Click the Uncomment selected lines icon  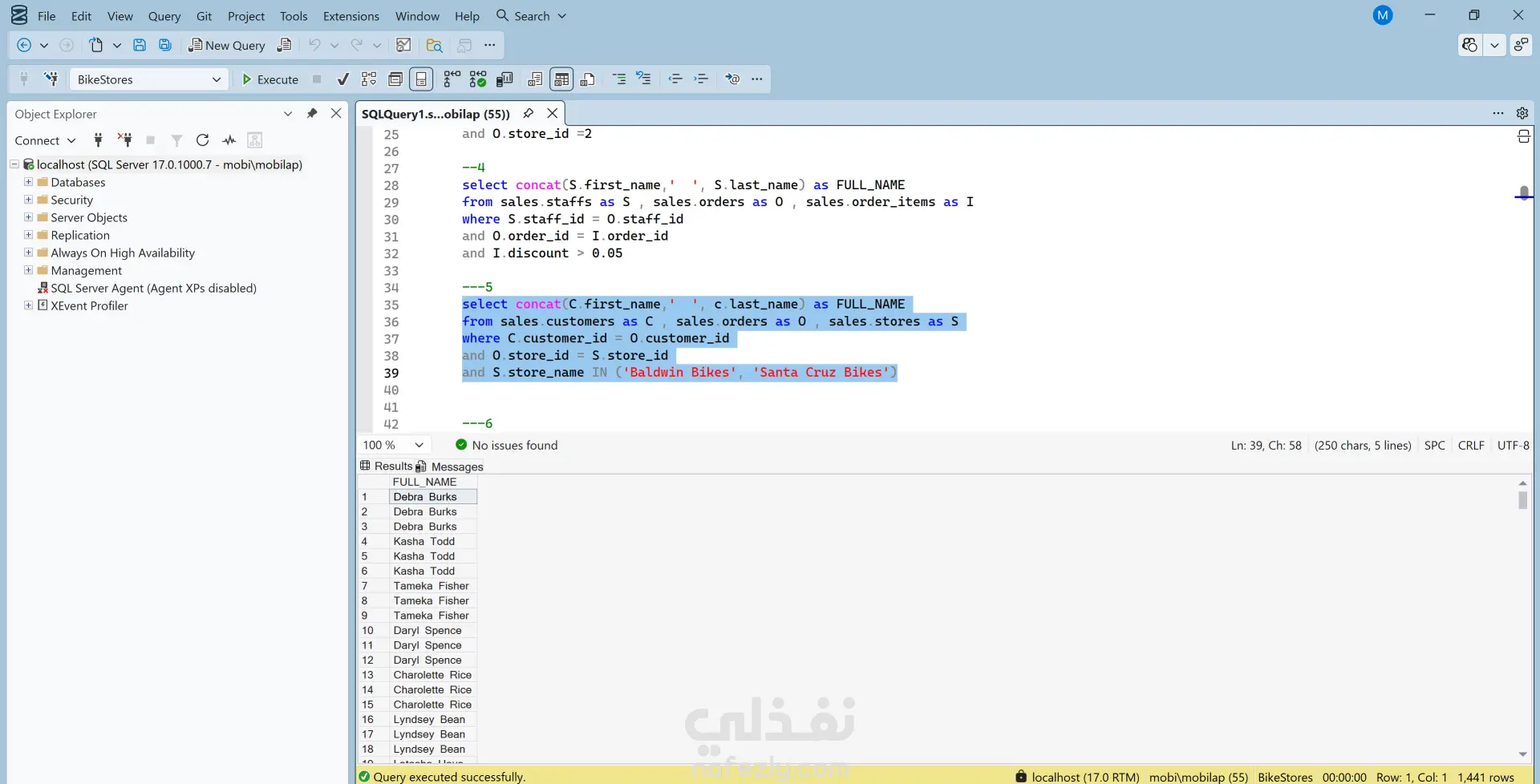644,79
